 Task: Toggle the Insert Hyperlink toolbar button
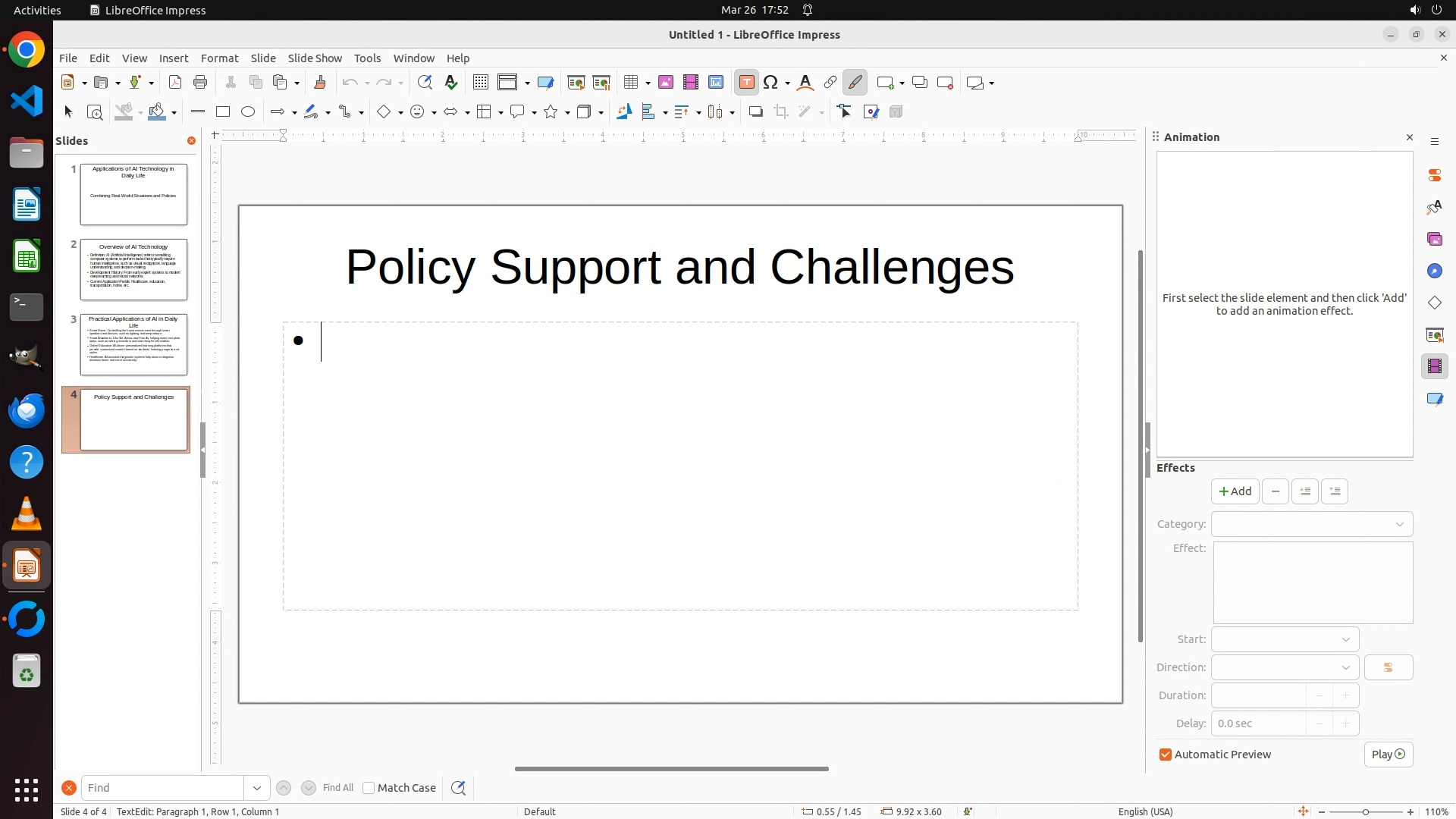(x=830, y=83)
